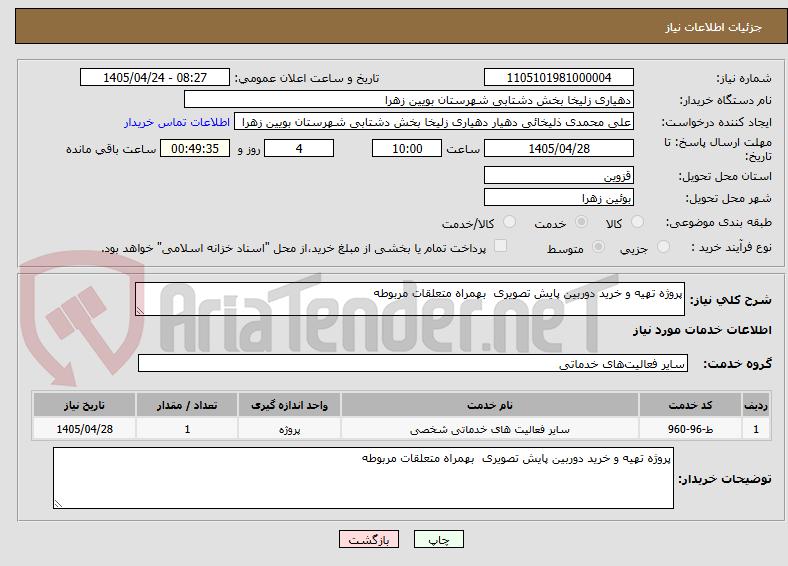Click the گروه خدمت field سایر فعالیت‌های خدماتی
This screenshot has width=788, height=566.
[x=413, y=363]
